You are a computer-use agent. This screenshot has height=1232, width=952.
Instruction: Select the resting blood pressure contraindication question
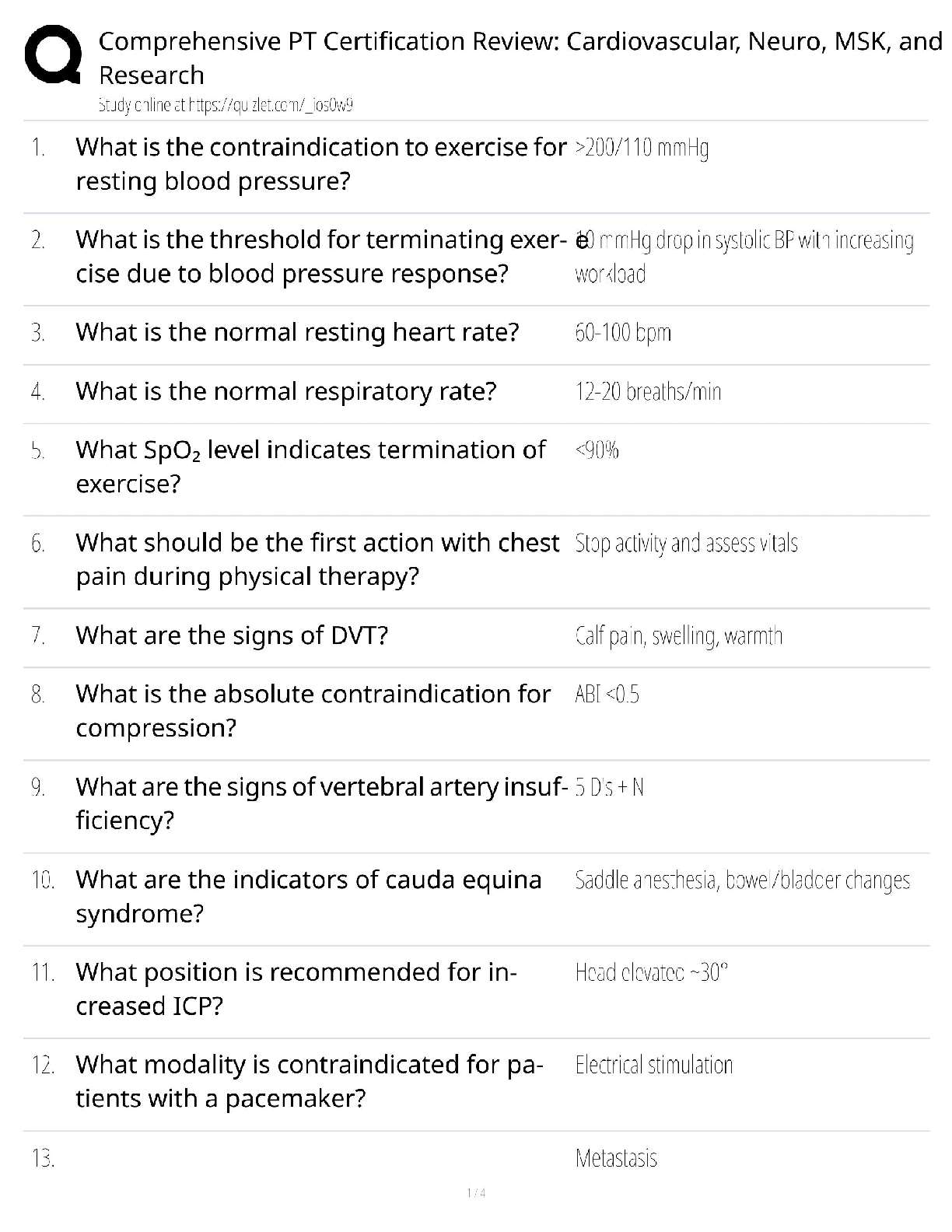click(x=320, y=164)
